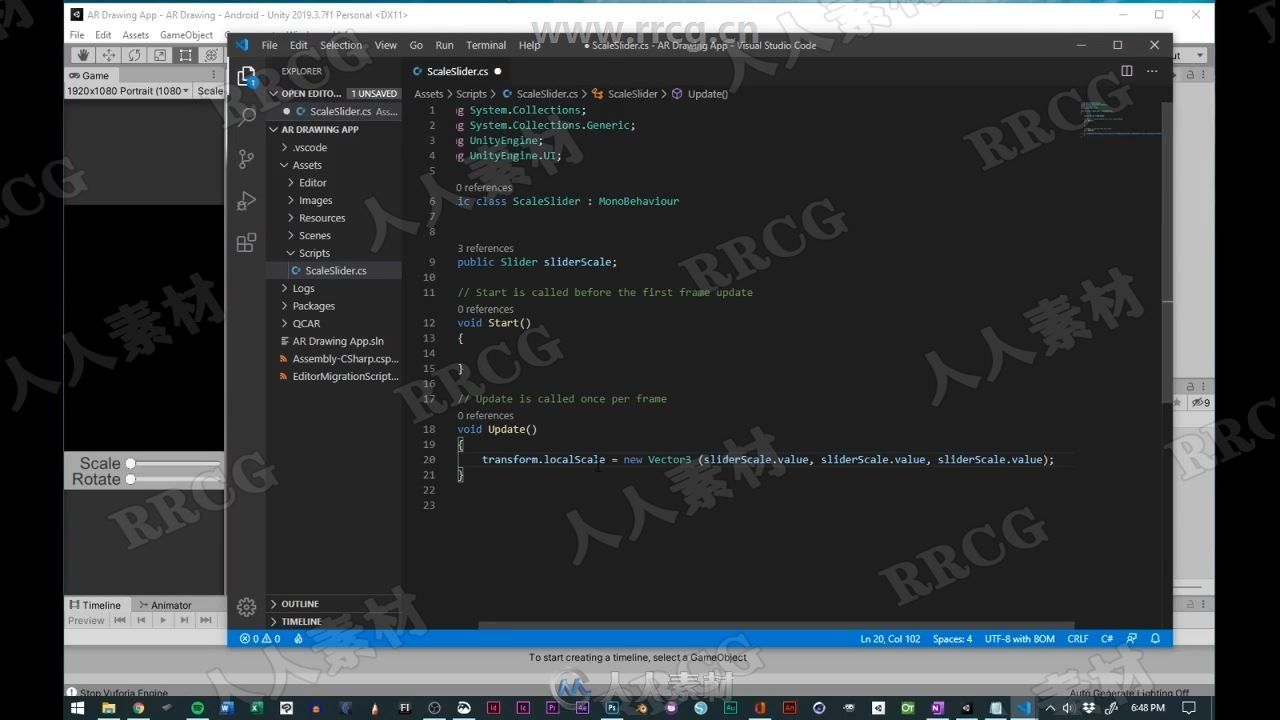Open Windows Action Center

click(x=1191, y=708)
